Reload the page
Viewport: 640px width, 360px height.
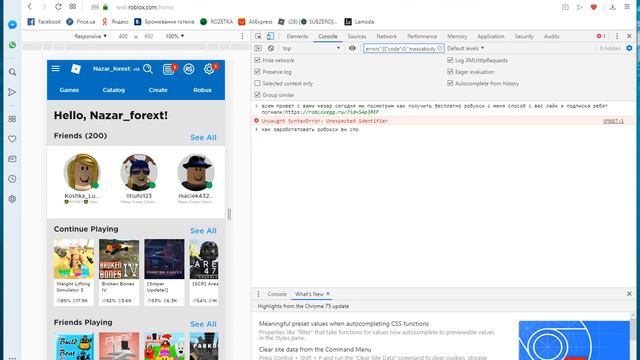click(x=58, y=7)
